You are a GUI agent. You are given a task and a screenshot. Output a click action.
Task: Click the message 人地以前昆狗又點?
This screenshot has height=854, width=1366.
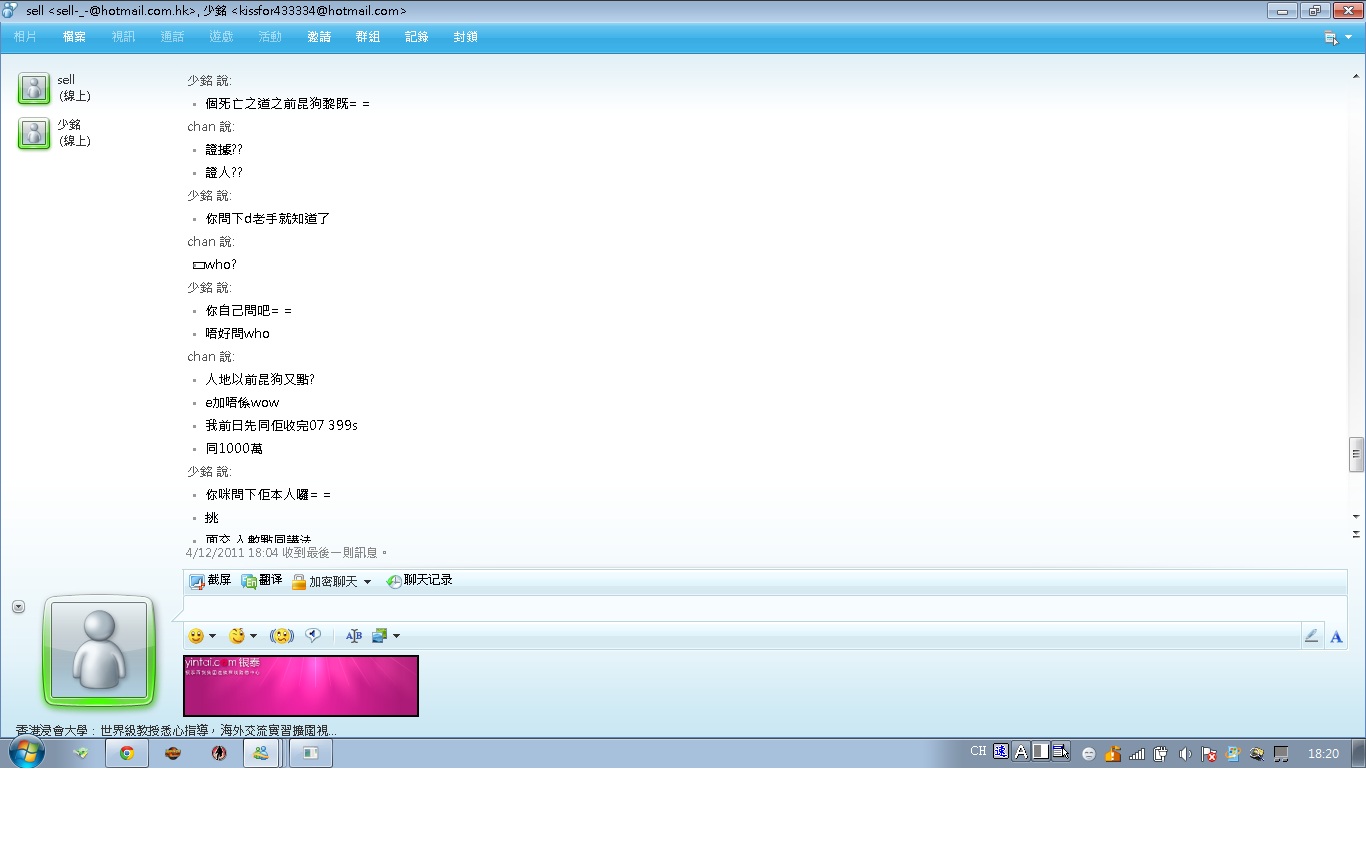click(x=260, y=380)
